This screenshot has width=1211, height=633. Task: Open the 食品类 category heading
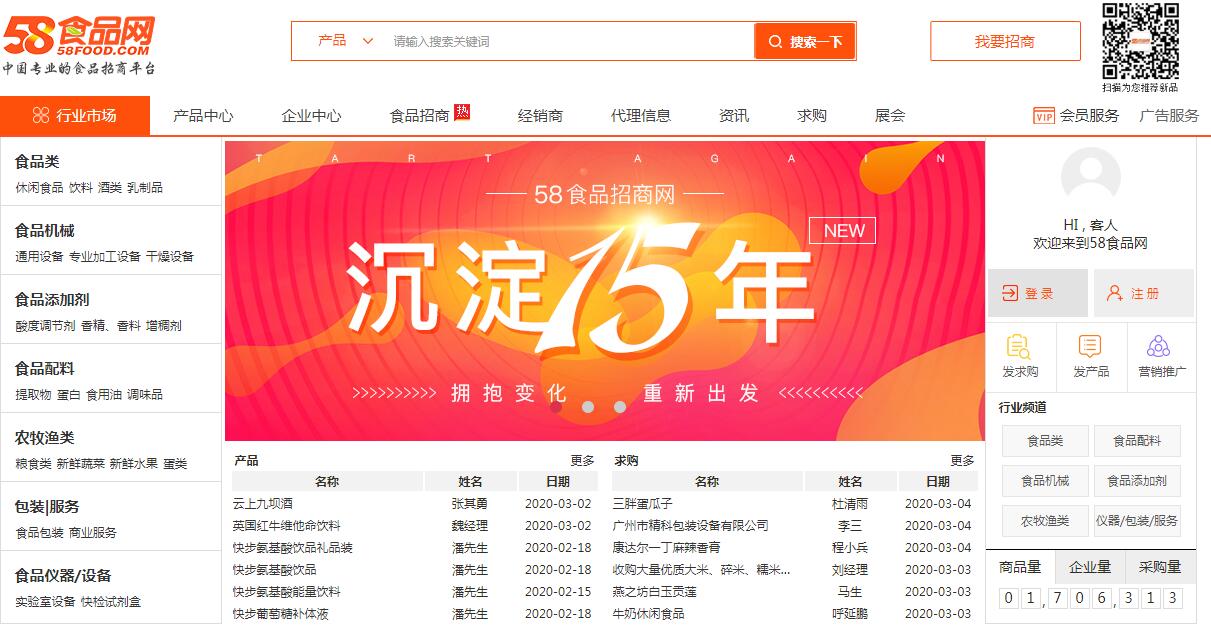(37, 162)
